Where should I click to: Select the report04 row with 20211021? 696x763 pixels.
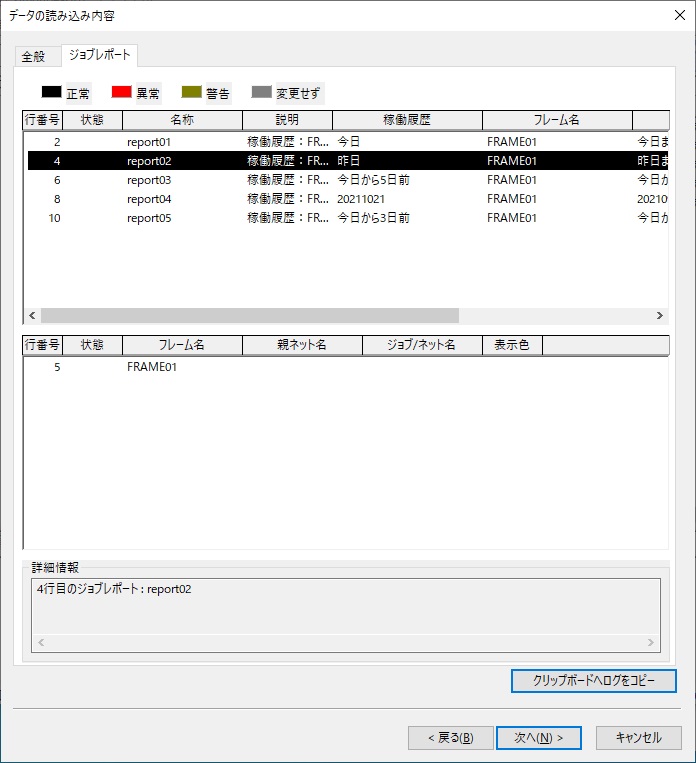348,199
